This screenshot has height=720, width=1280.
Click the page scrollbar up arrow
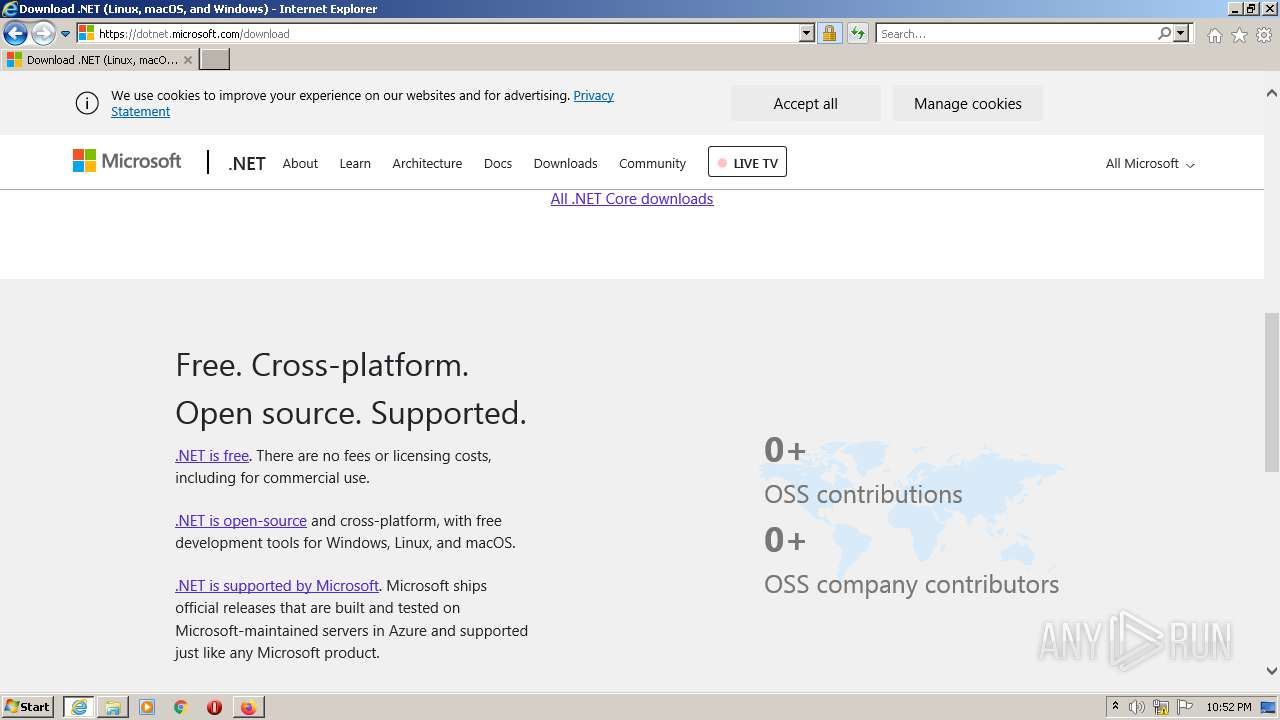point(1271,93)
